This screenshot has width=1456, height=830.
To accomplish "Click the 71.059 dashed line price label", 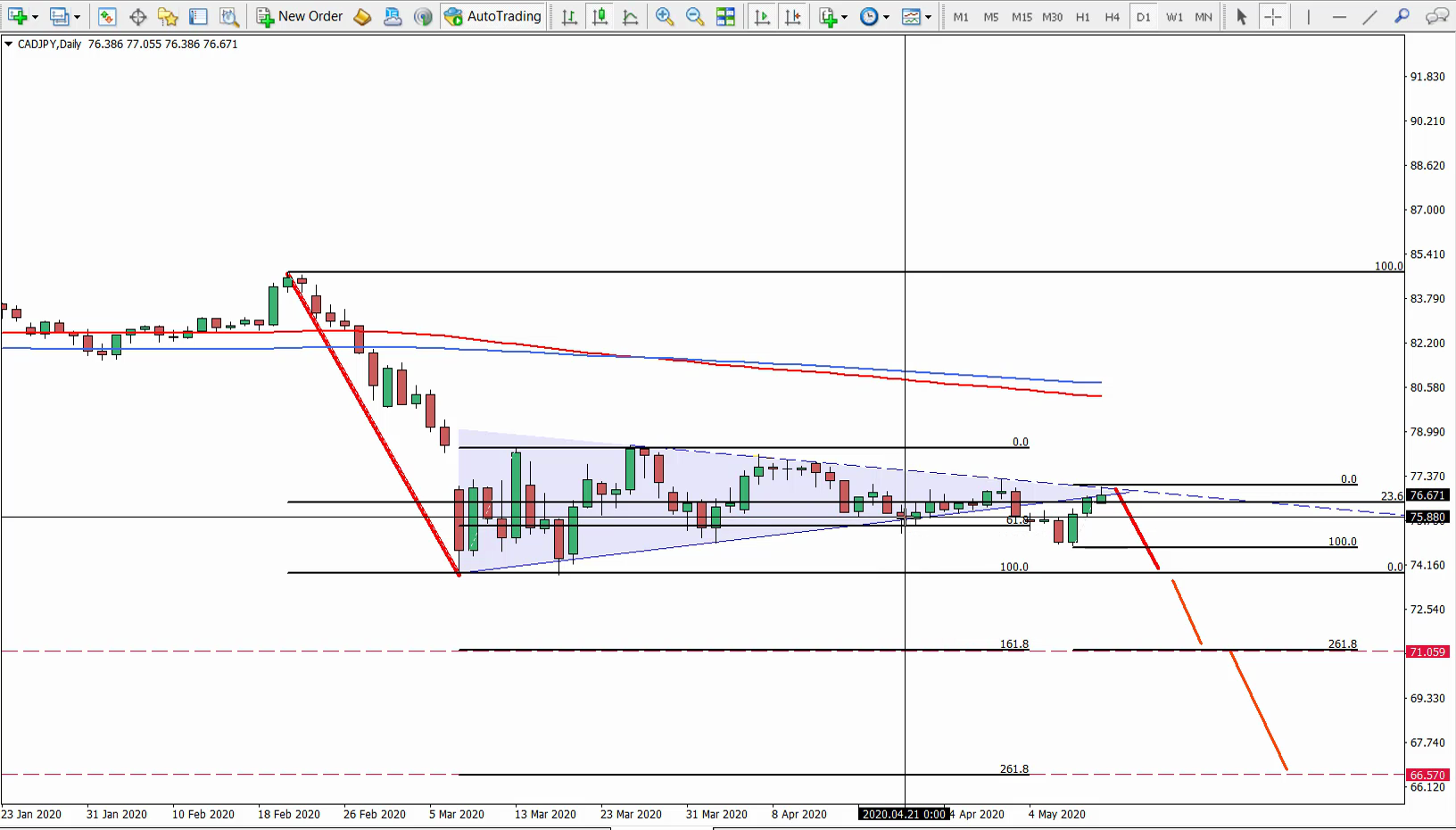I will tap(1427, 652).
